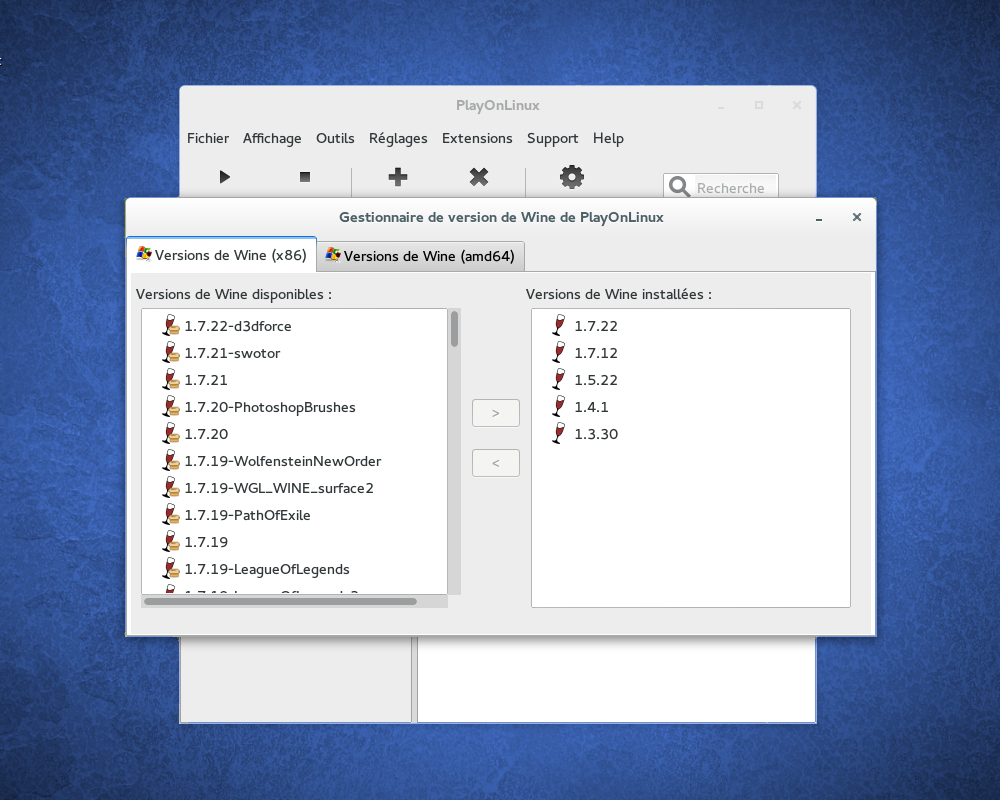Image resolution: width=1000 pixels, height=800 pixels.
Task: Switch to Versions de Wine (amd64) tab
Action: (x=420, y=256)
